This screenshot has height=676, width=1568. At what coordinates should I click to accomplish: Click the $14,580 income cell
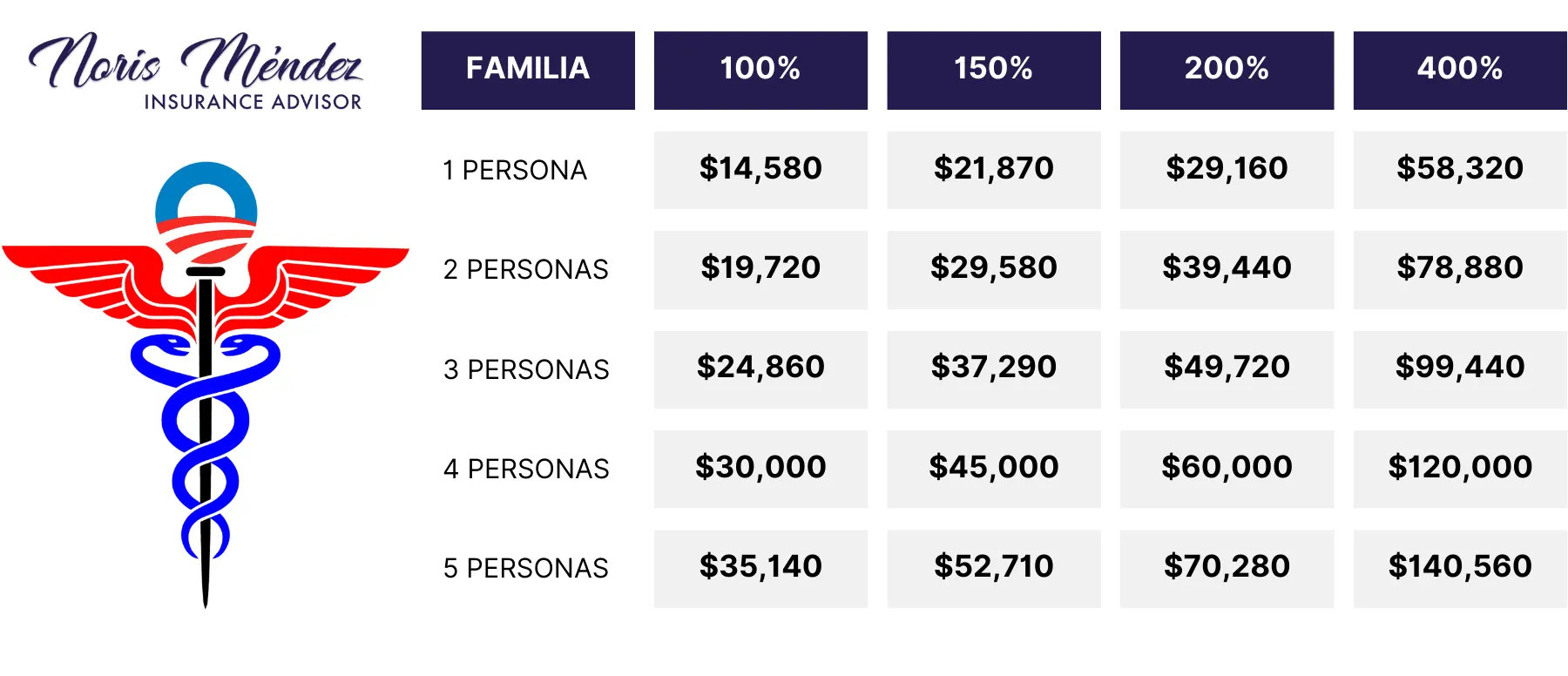(x=760, y=169)
